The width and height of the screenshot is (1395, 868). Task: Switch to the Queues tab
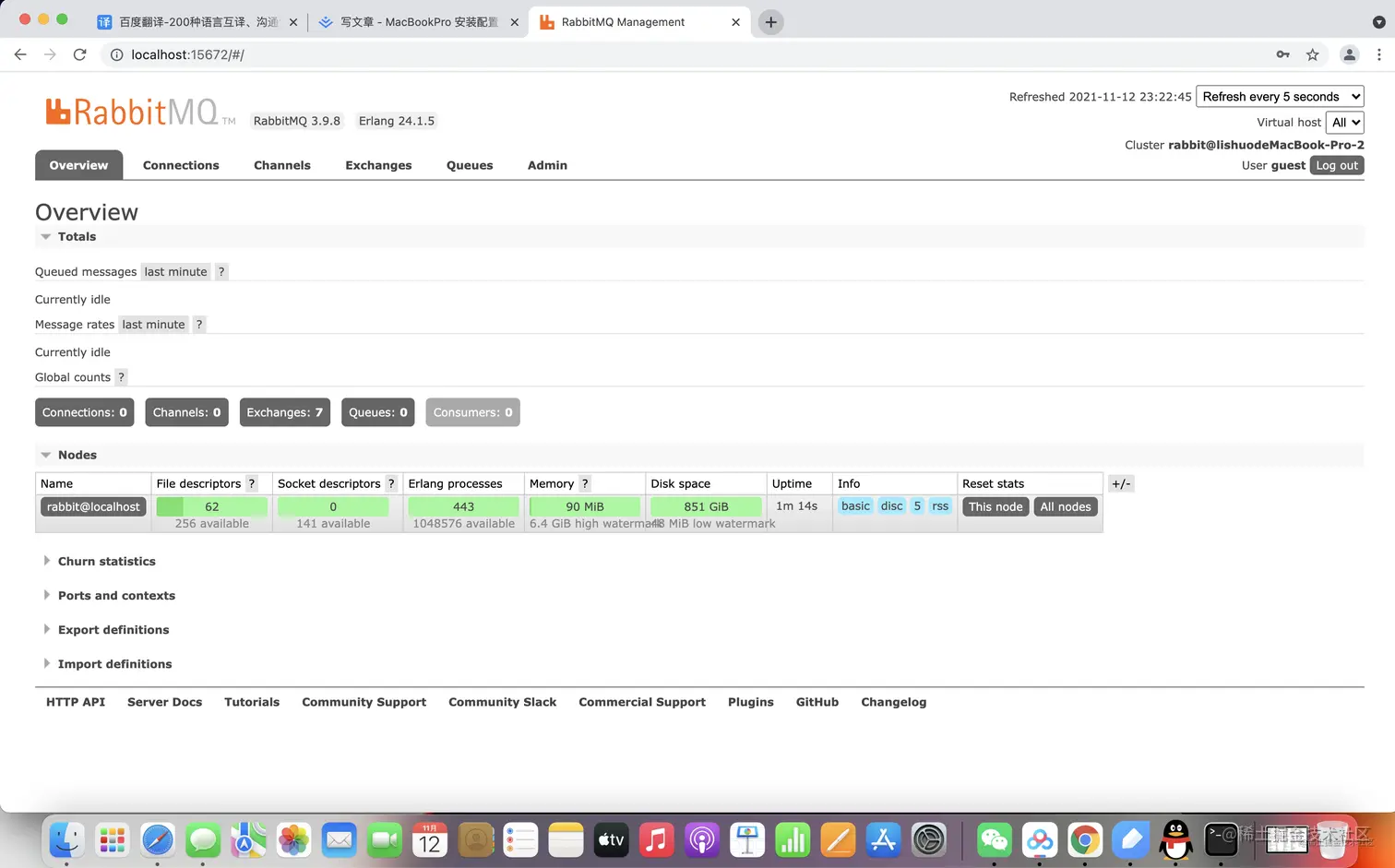[x=470, y=166]
